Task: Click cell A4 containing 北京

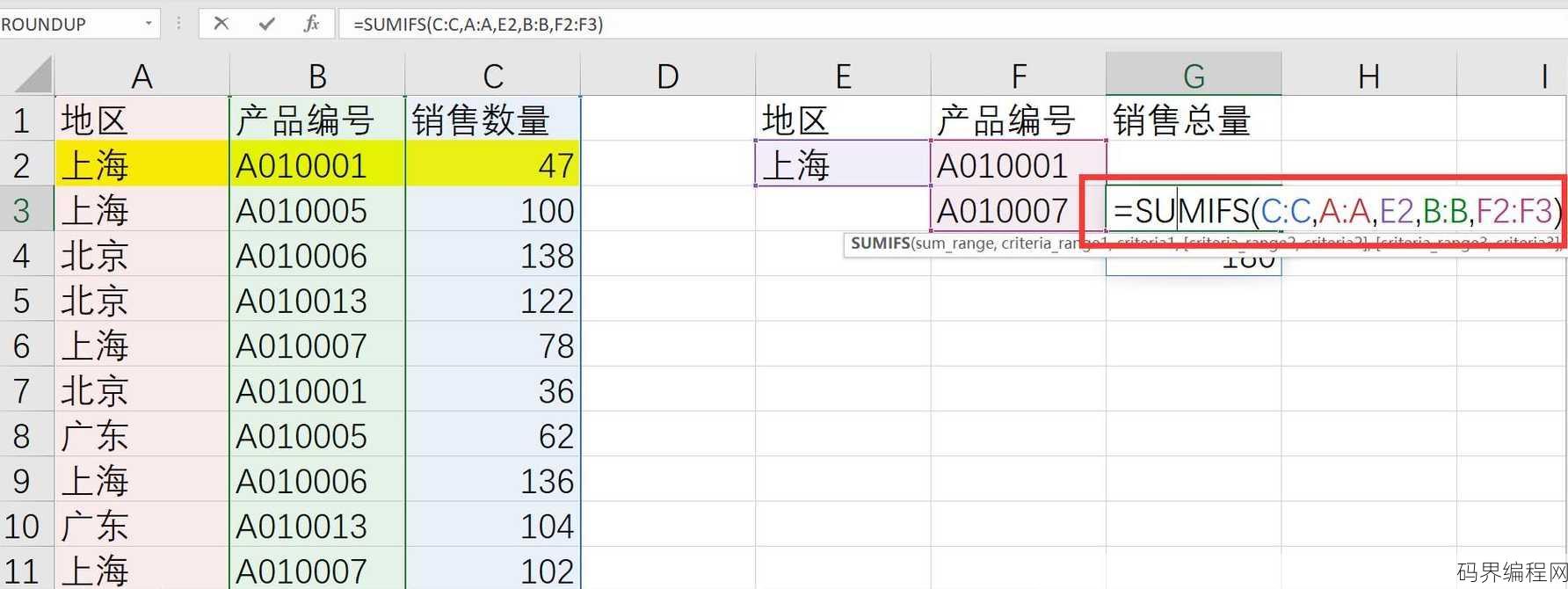Action: pos(142,255)
